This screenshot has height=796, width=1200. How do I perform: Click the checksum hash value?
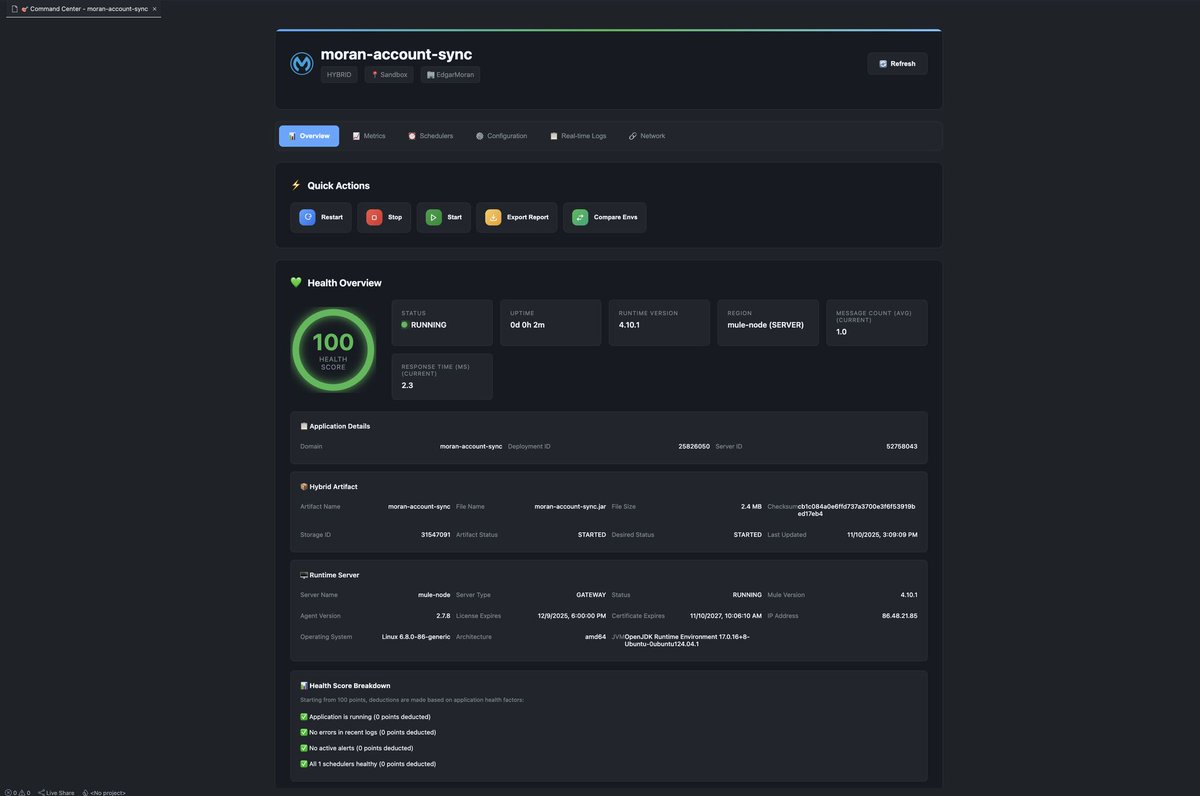[856, 510]
